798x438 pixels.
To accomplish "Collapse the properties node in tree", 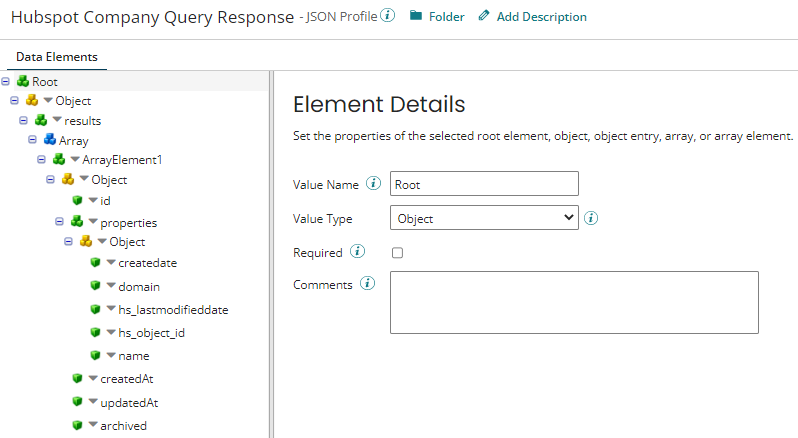I will click(59, 222).
